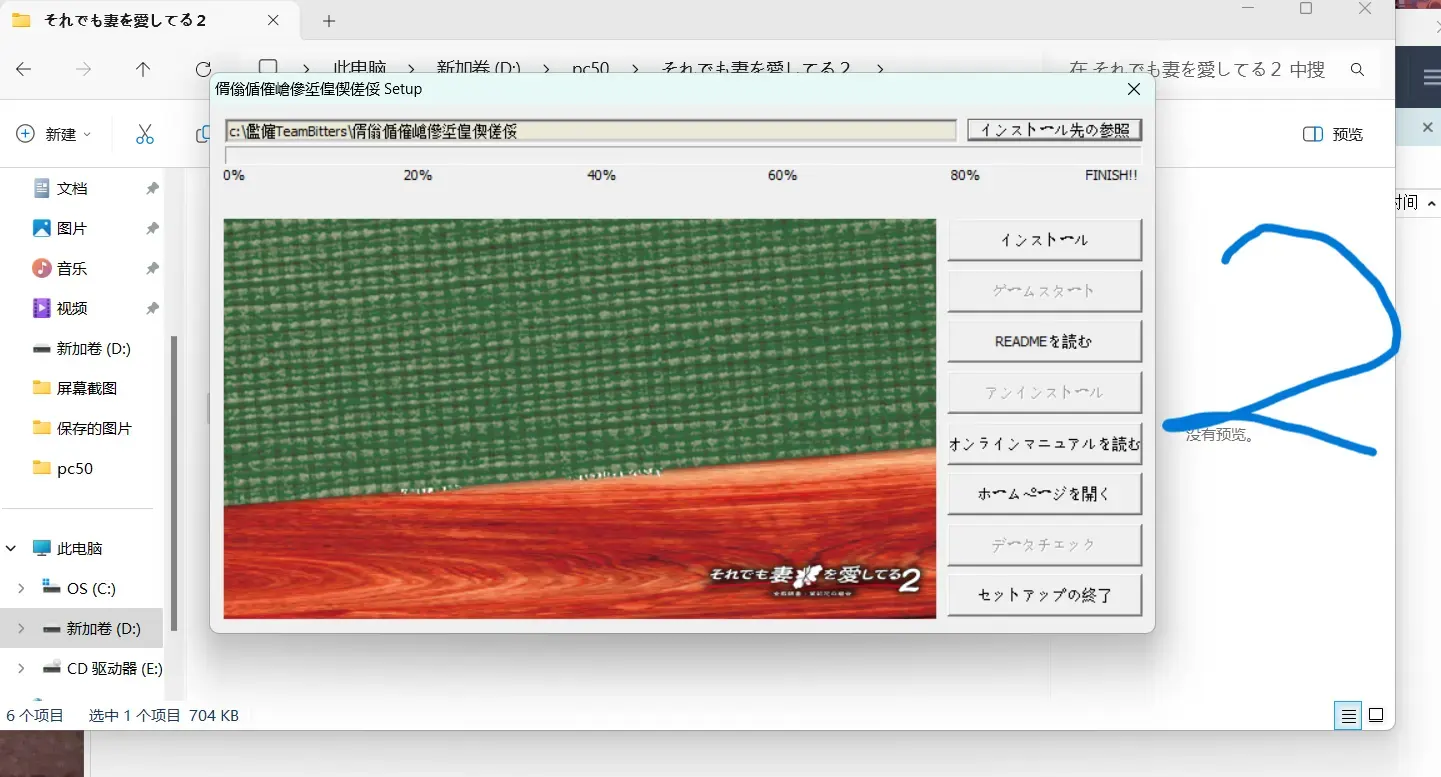1441x777 pixels.
Task: Exit setup with セットアップの終了 button
Action: point(1044,595)
